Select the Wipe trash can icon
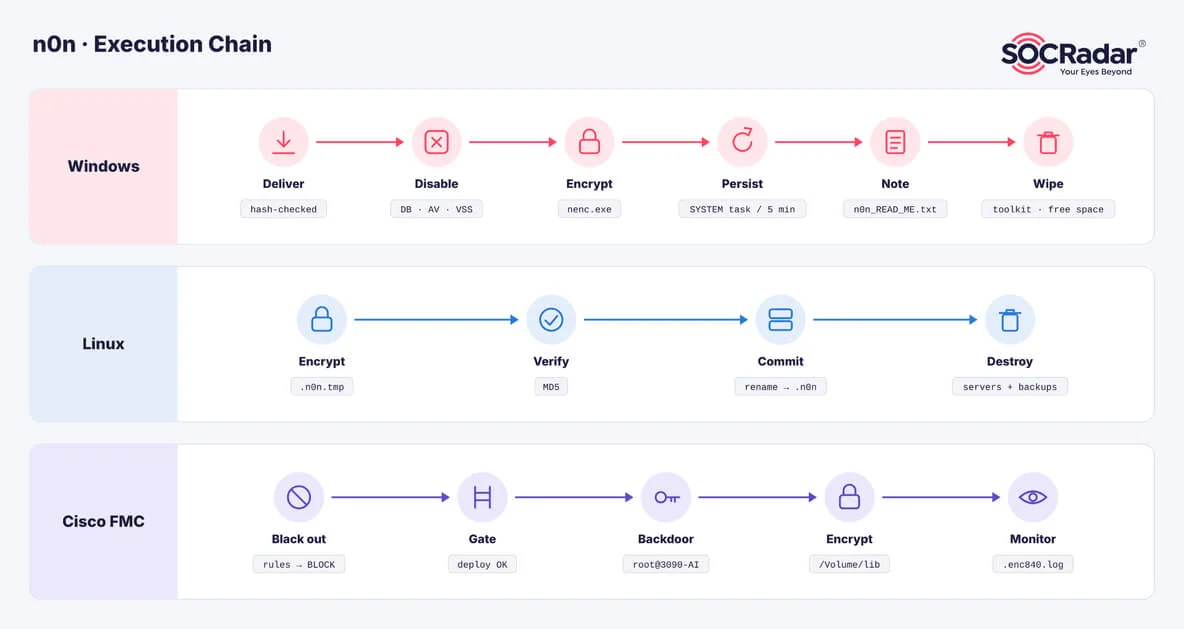 tap(1048, 142)
